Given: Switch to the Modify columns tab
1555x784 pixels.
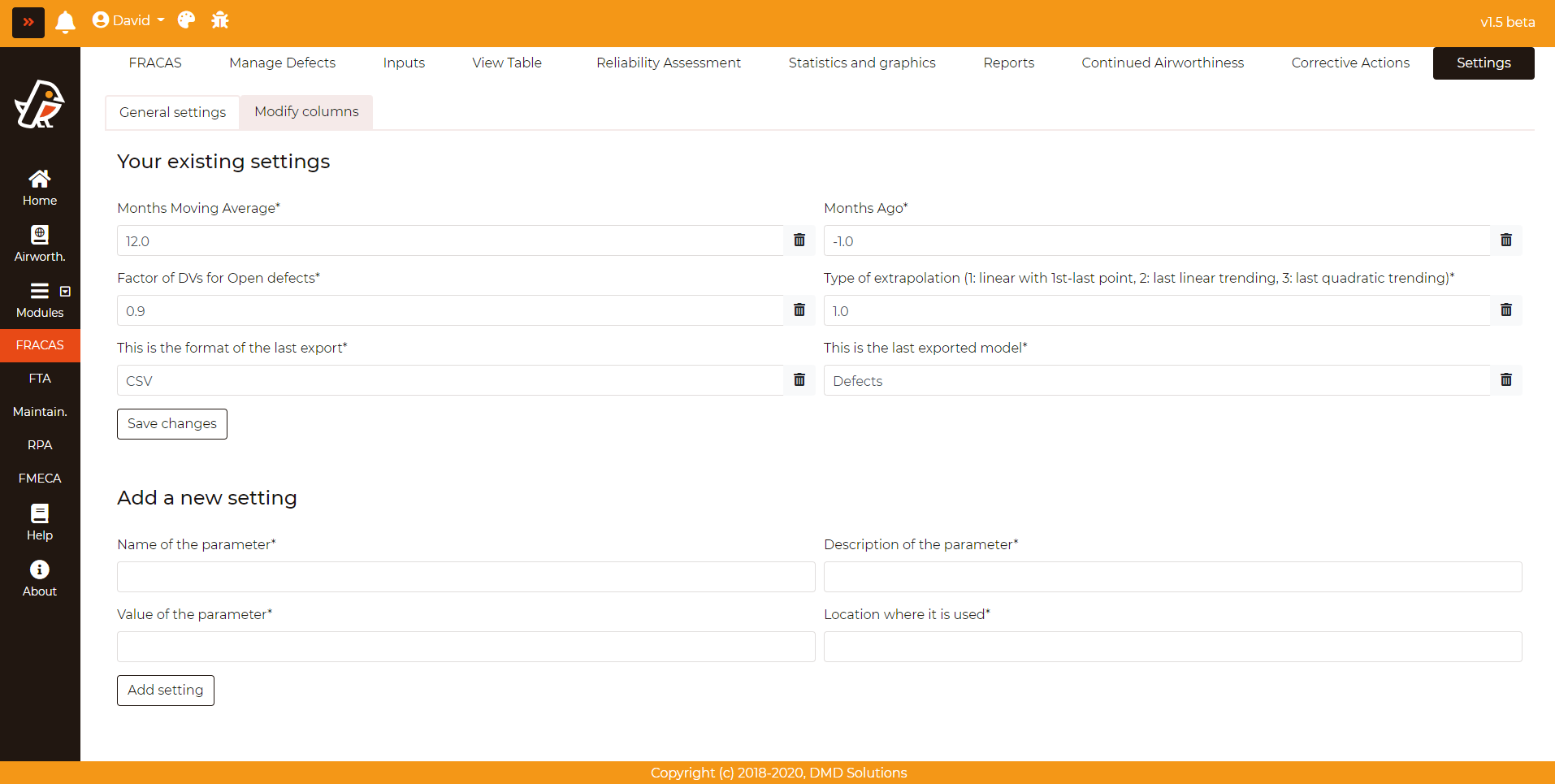Looking at the screenshot, I should click(x=306, y=112).
